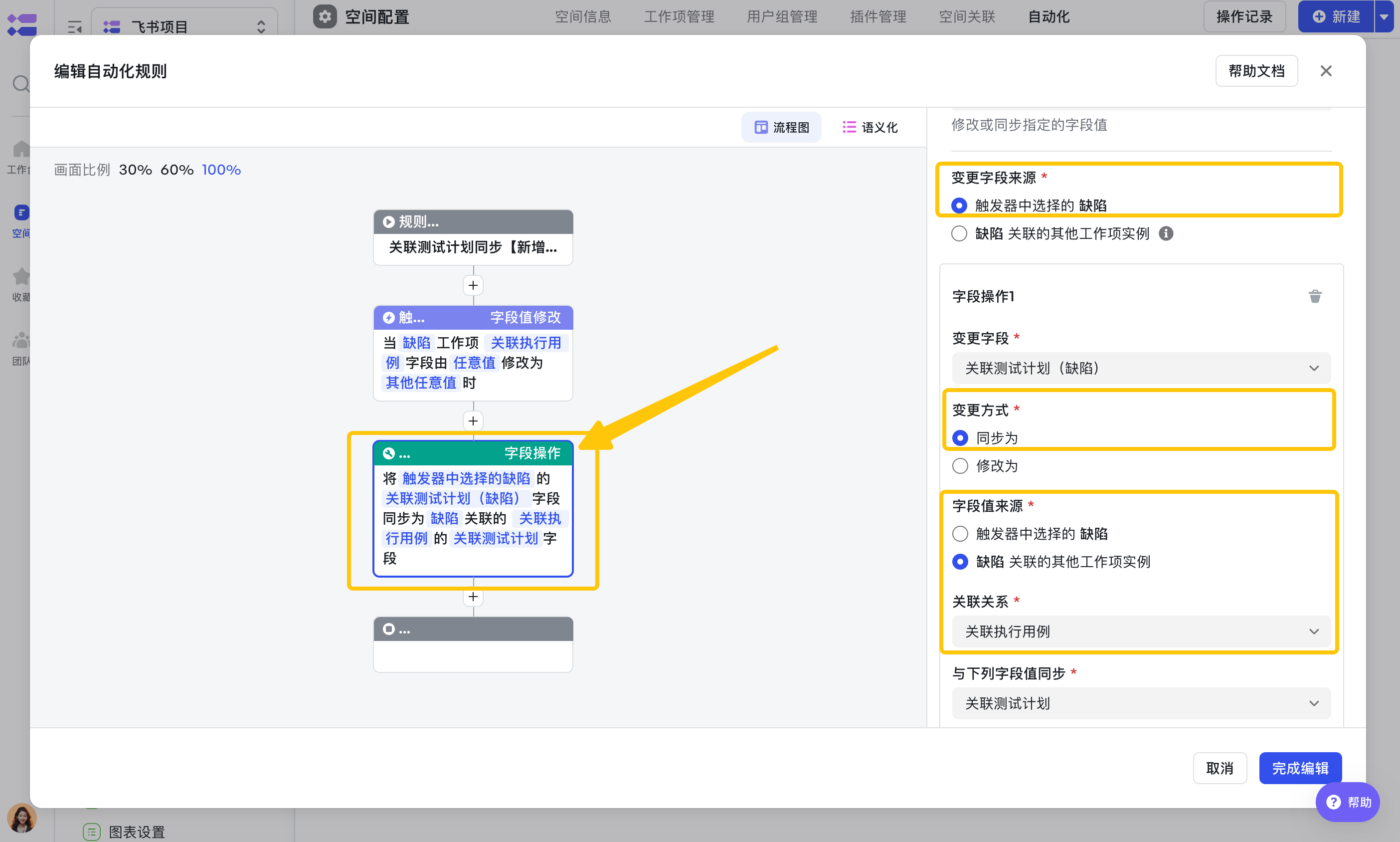Click the 图表设置 list icon
Viewport: 1400px width, 842px height.
pos(92,832)
